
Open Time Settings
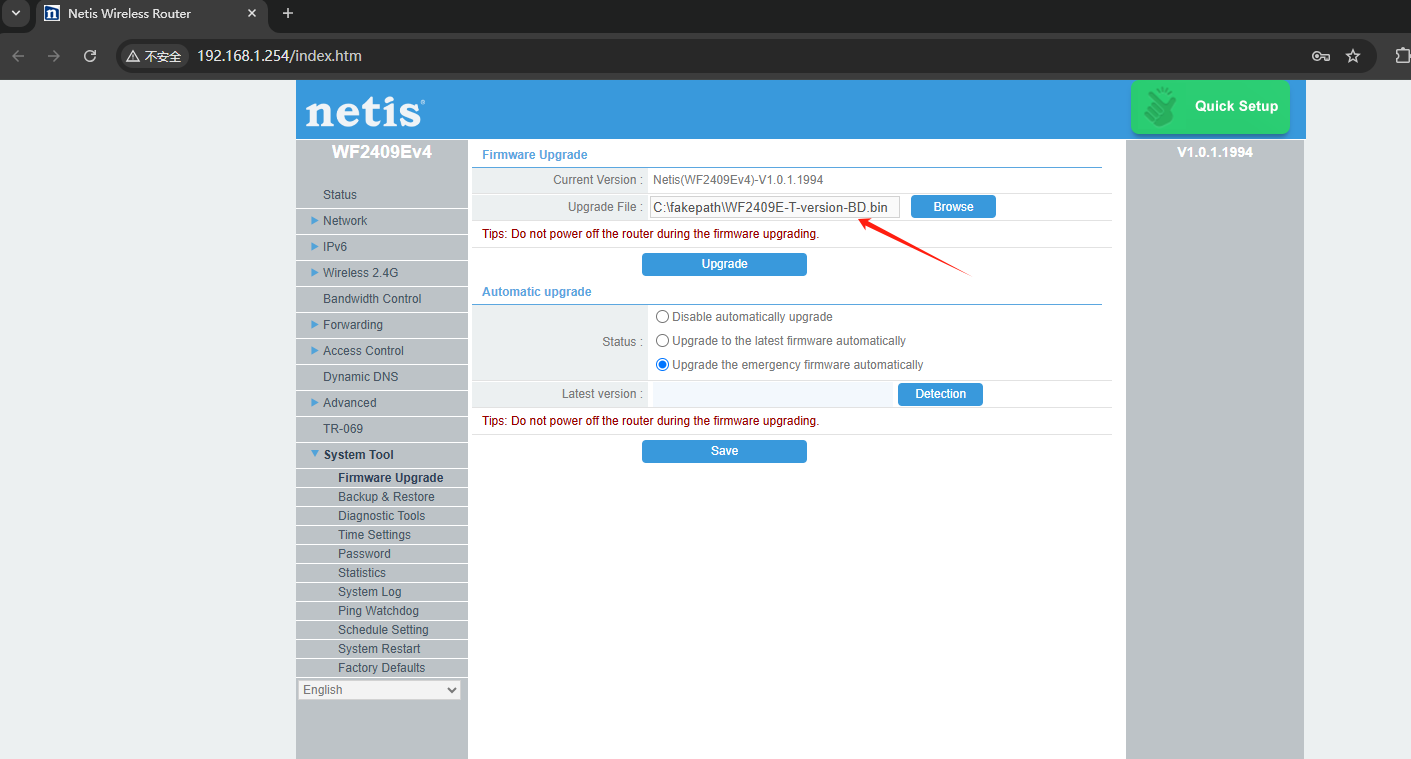(374, 535)
